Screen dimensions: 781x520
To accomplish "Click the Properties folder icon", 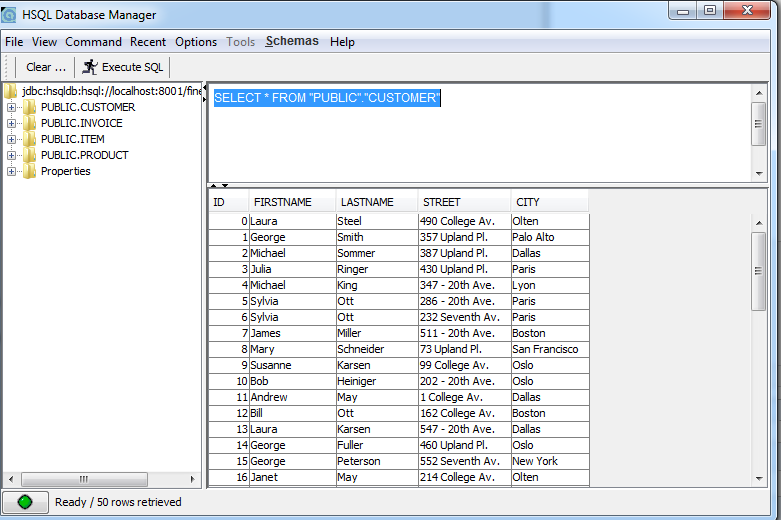I will click(29, 171).
